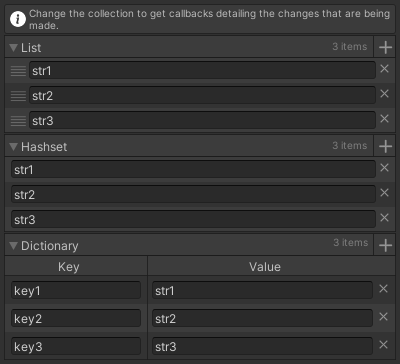Image resolution: width=400 pixels, height=364 pixels.
Task: Collapse the Dictionary foldout triangle
Action: pyautogui.click(x=13, y=246)
